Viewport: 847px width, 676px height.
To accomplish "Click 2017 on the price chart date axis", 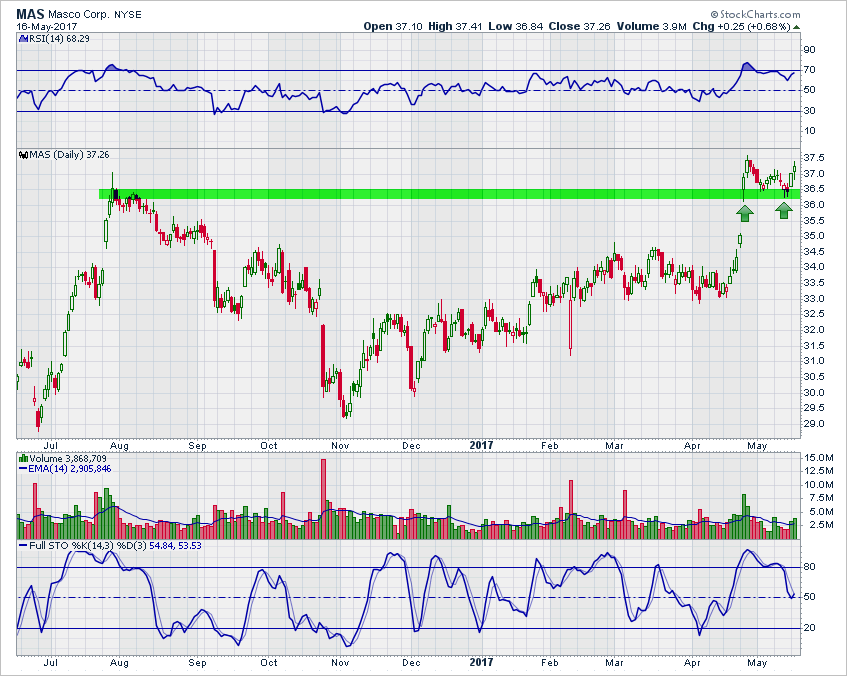I will click(481, 446).
